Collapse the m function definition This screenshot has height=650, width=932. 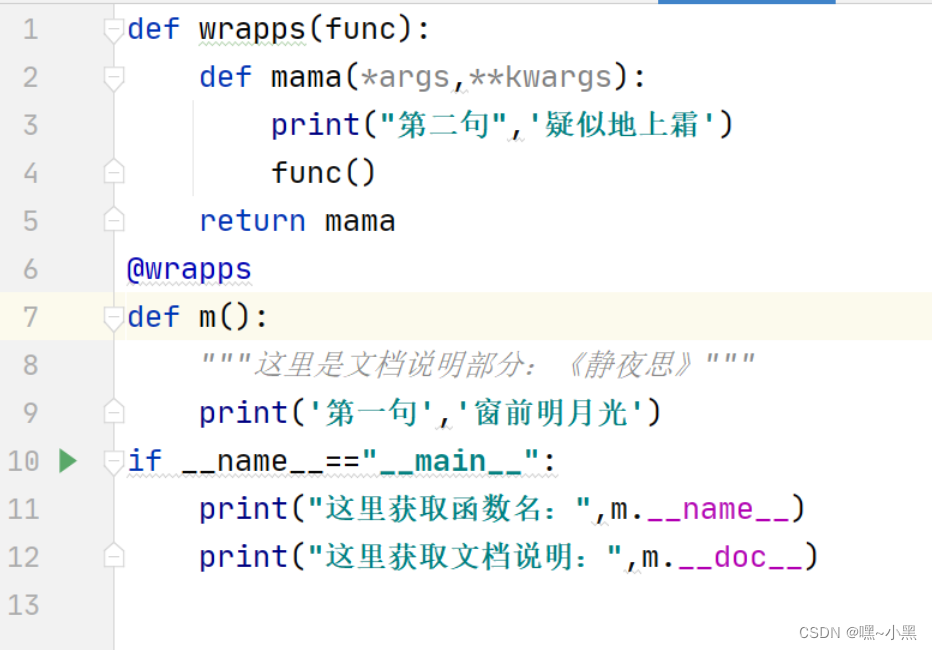[113, 316]
